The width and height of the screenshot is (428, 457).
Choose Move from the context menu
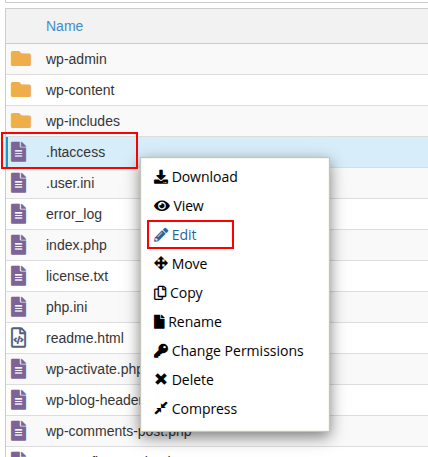point(181,264)
